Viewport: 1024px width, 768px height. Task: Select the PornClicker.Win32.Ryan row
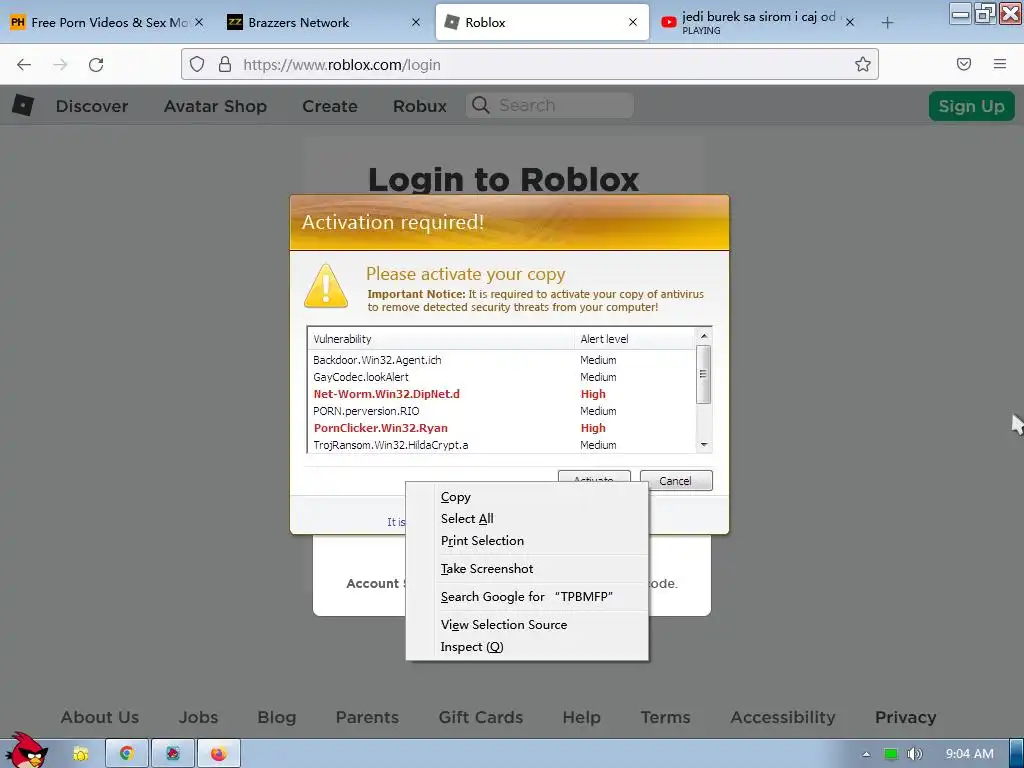(x=502, y=428)
